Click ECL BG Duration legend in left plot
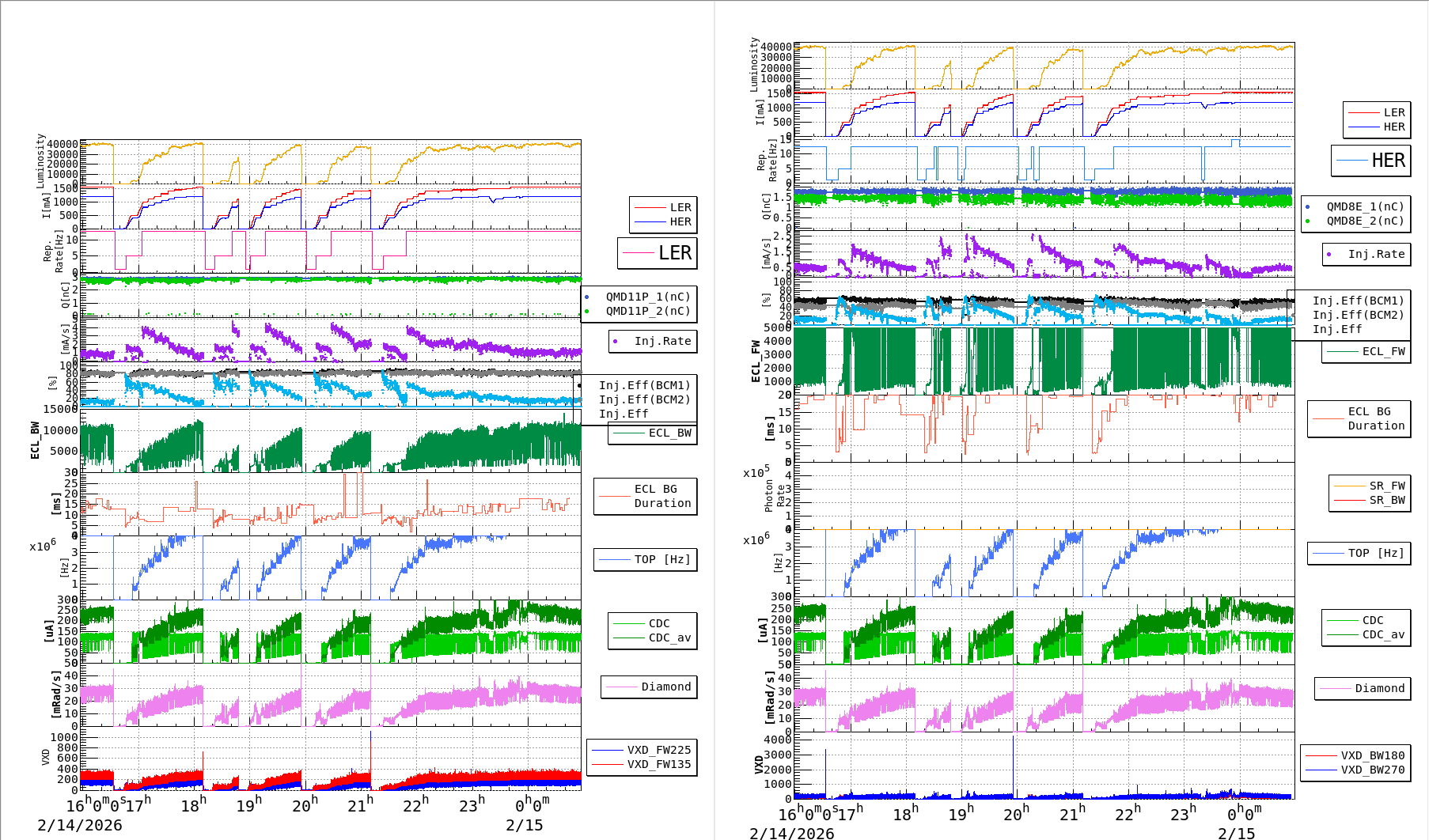Screen dimensions: 1429x840 pyautogui.click(x=661, y=496)
